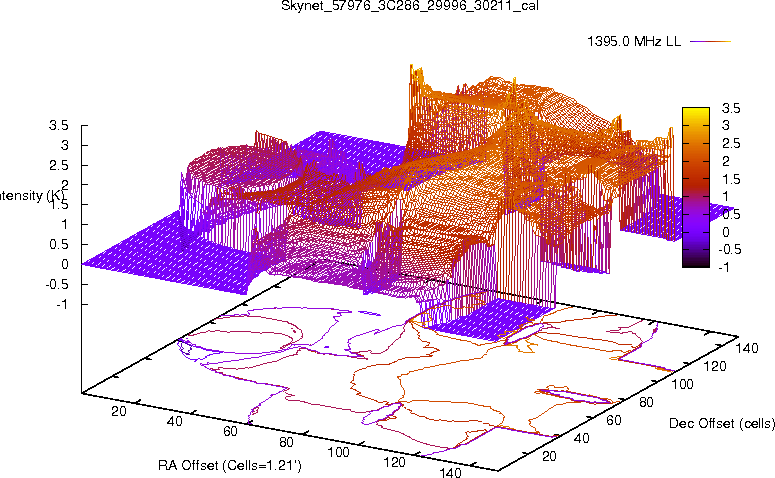The image size is (775, 478).
Task: Click the 120 tick on the Dec Offset axis
Action: pos(715,366)
